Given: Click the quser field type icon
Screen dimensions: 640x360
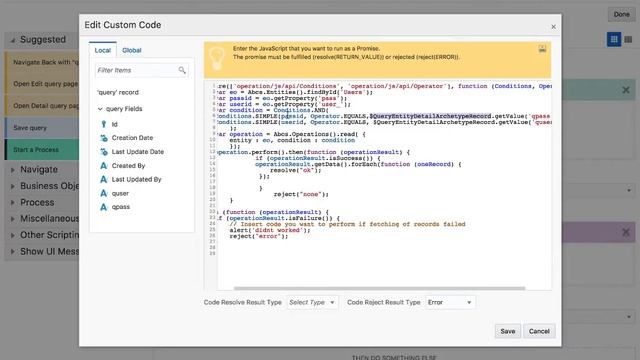Looking at the screenshot, I should click(104, 193).
